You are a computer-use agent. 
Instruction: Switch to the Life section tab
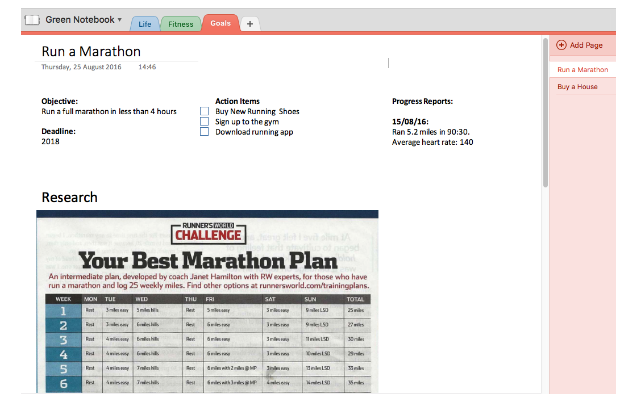144,24
